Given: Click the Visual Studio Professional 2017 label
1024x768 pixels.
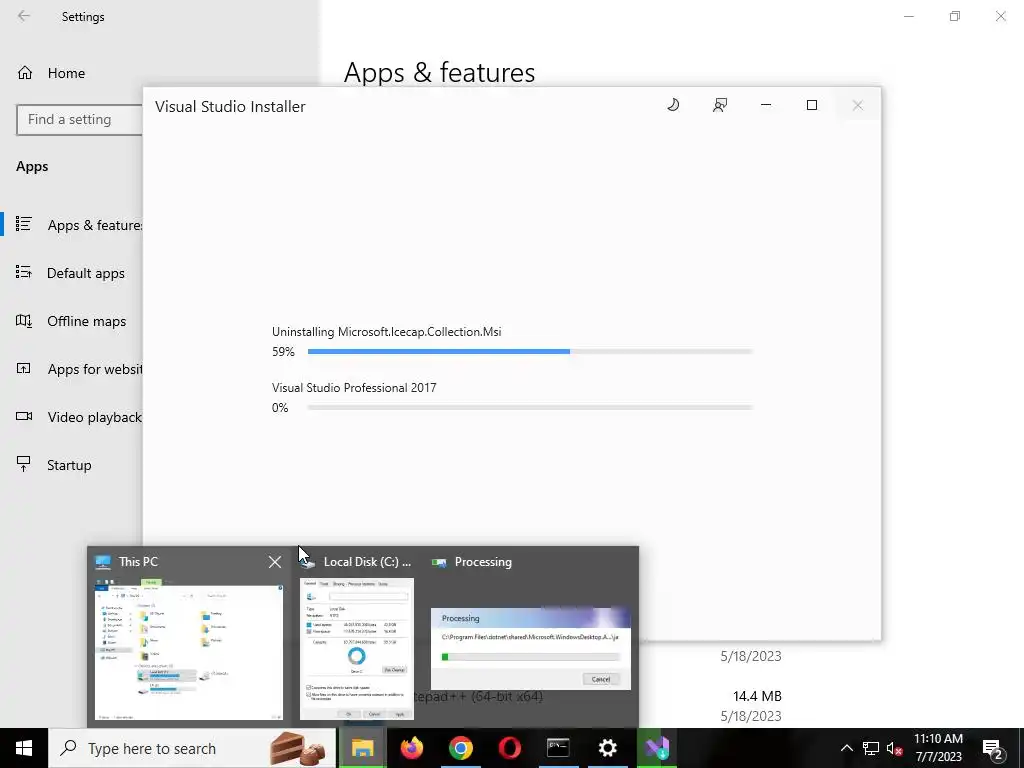Looking at the screenshot, I should pyautogui.click(x=354, y=388).
